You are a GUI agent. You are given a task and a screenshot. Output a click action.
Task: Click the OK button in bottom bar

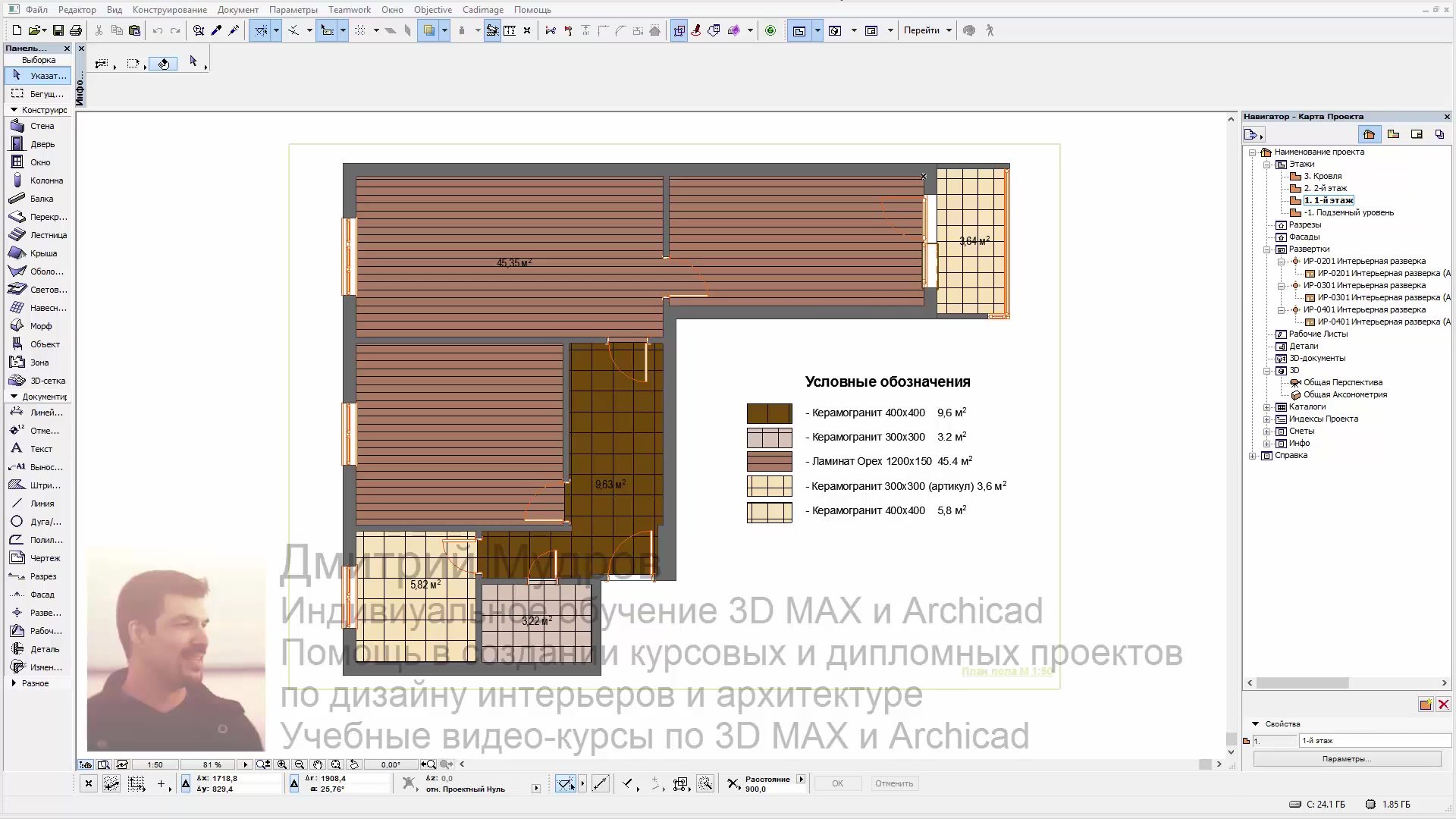(x=837, y=784)
